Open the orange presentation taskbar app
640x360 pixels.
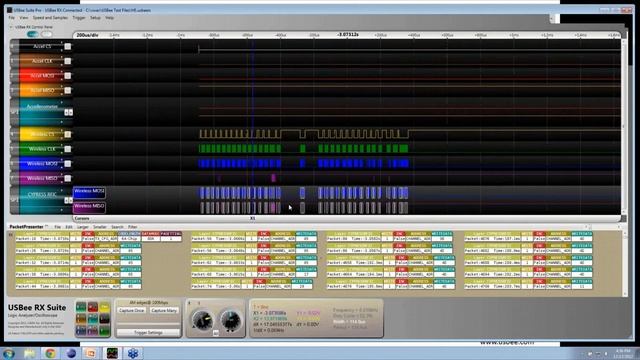pos(91,353)
